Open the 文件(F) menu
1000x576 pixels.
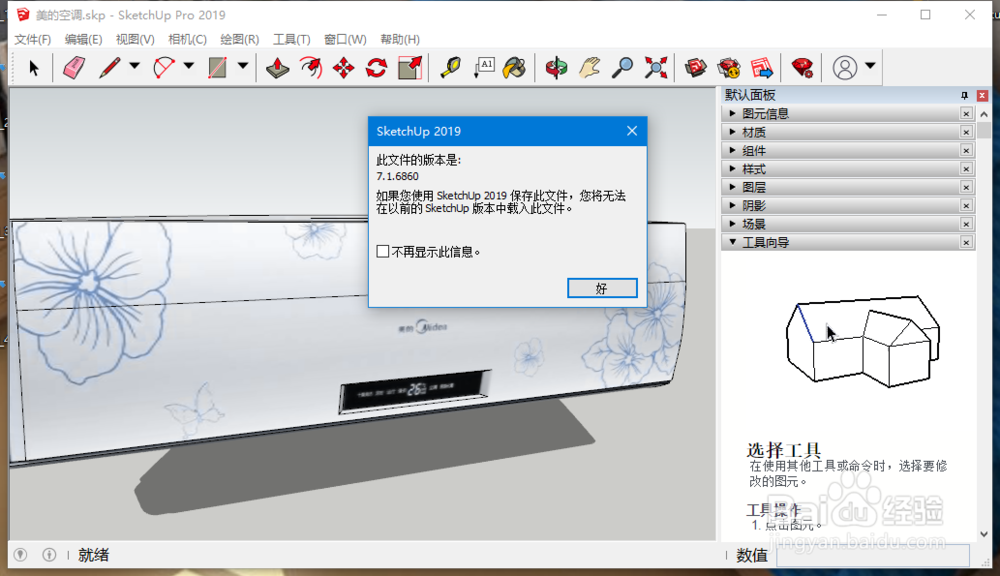pyautogui.click(x=30, y=39)
